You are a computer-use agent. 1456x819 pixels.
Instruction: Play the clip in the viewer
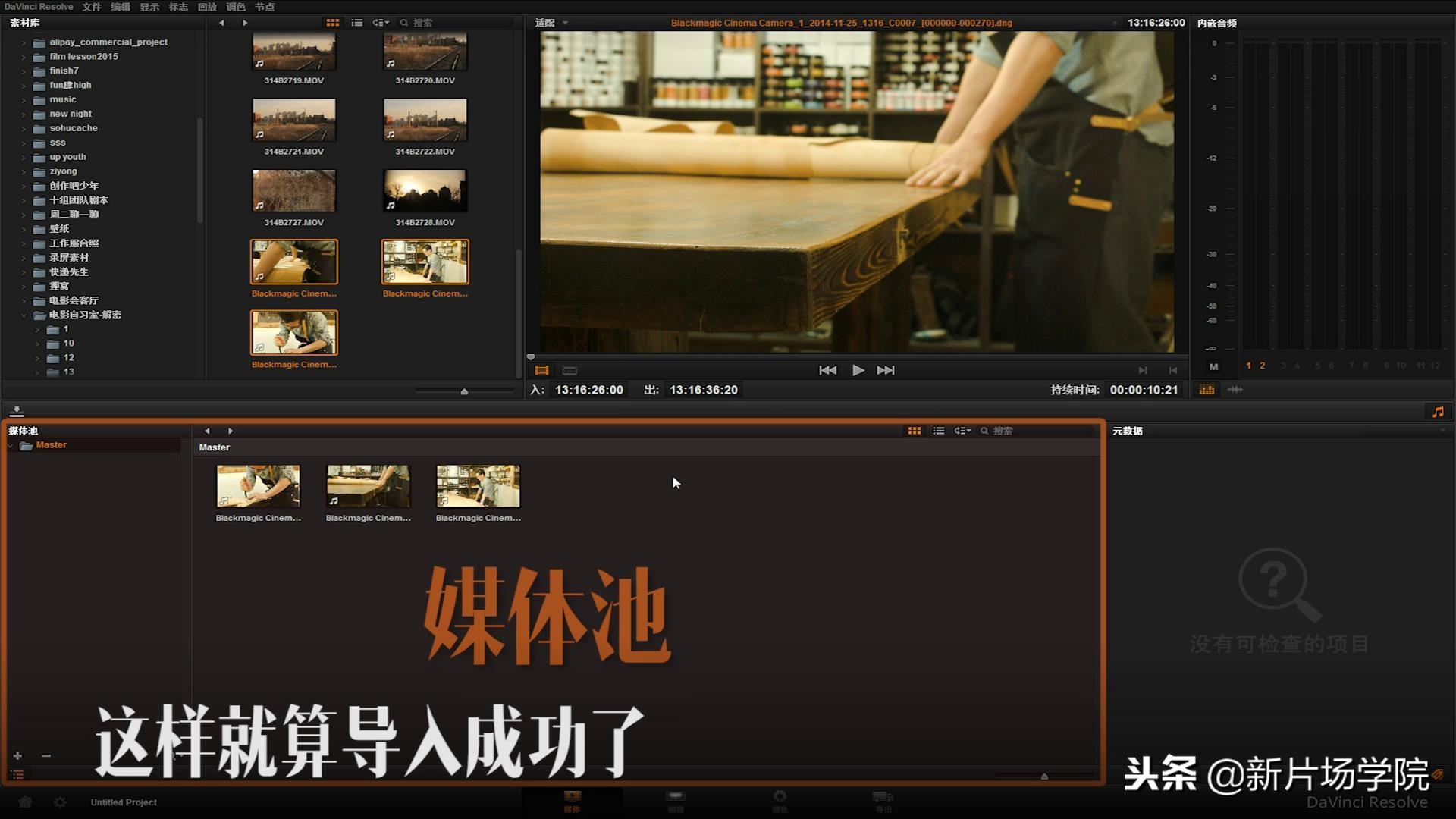tap(858, 370)
